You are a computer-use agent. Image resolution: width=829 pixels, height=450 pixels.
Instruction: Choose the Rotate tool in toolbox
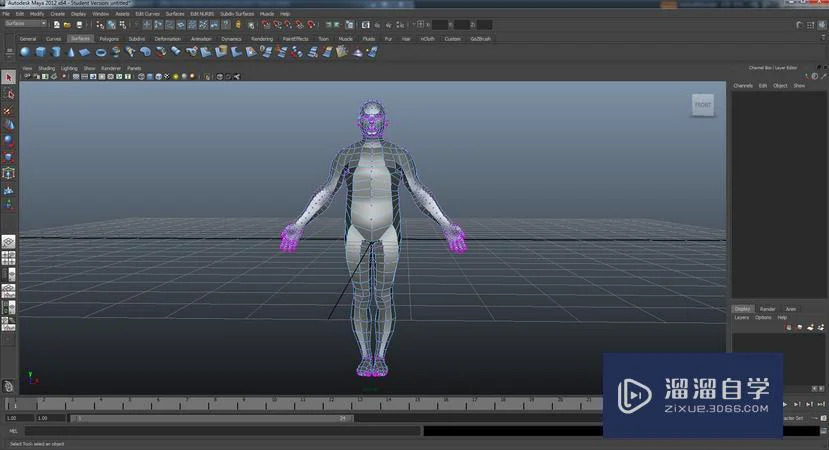8,141
